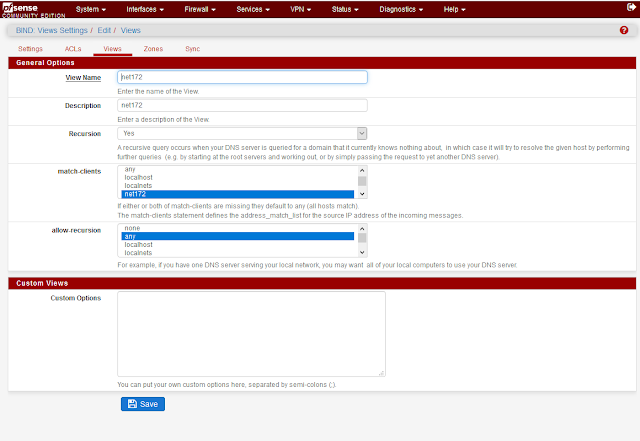
Task: Open the System menu
Action: tap(90, 10)
